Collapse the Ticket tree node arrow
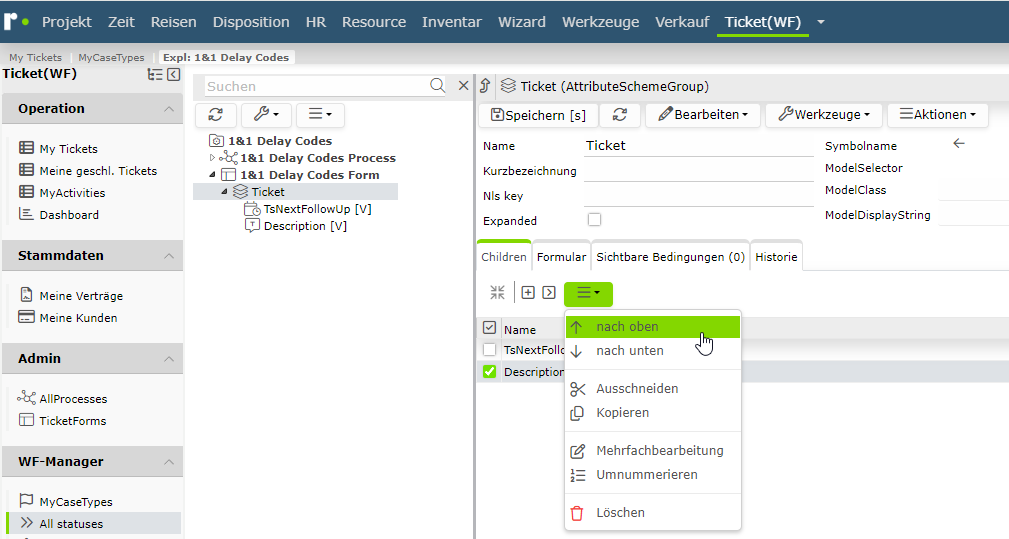Screen dimensions: 1009x539 (225, 192)
